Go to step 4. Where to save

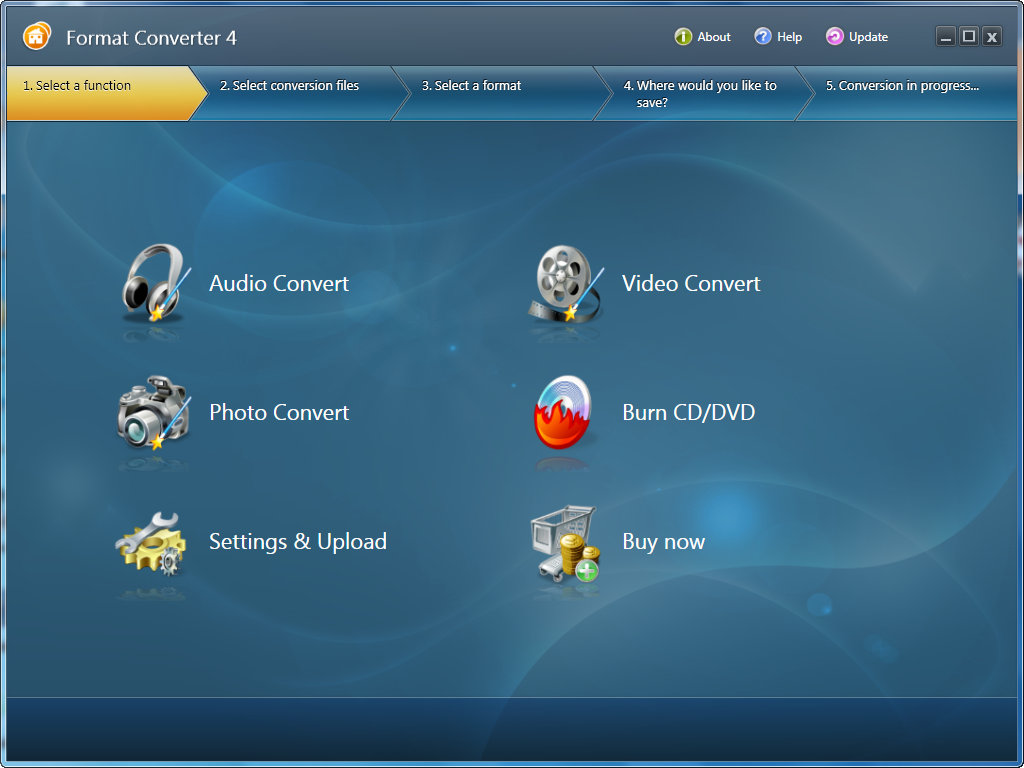pyautogui.click(x=704, y=93)
